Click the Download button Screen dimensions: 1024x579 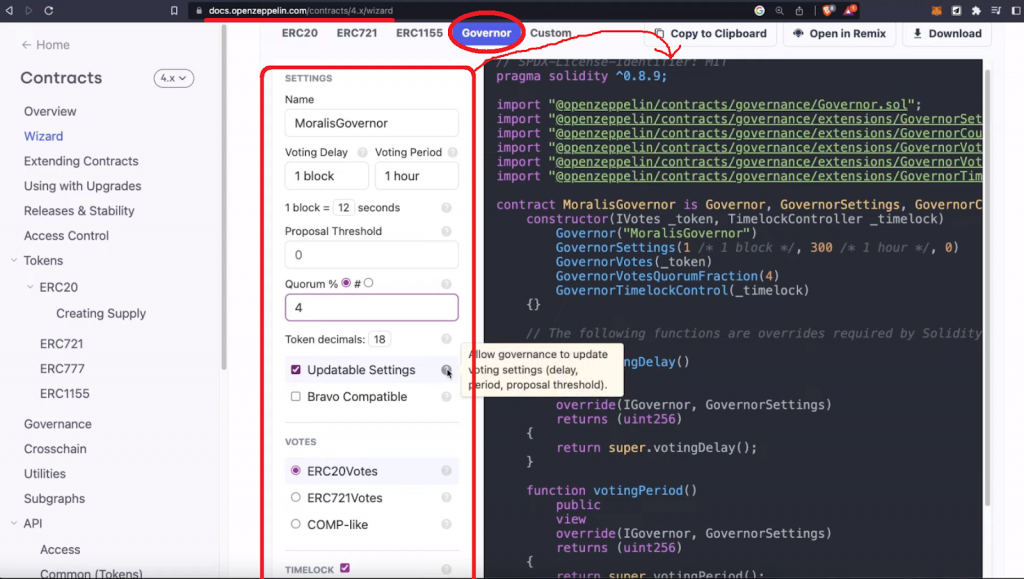click(x=947, y=33)
